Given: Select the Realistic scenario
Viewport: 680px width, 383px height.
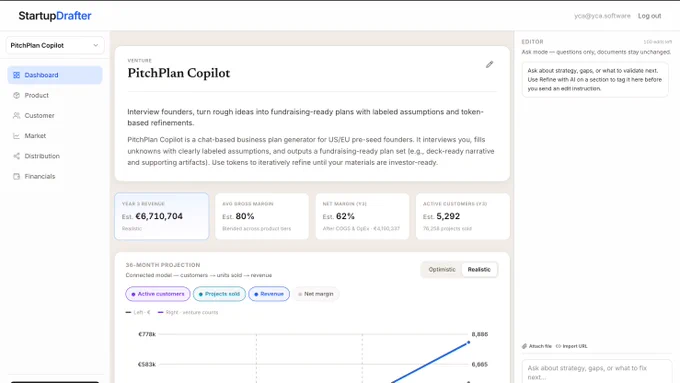Looking at the screenshot, I should pyautogui.click(x=479, y=269).
